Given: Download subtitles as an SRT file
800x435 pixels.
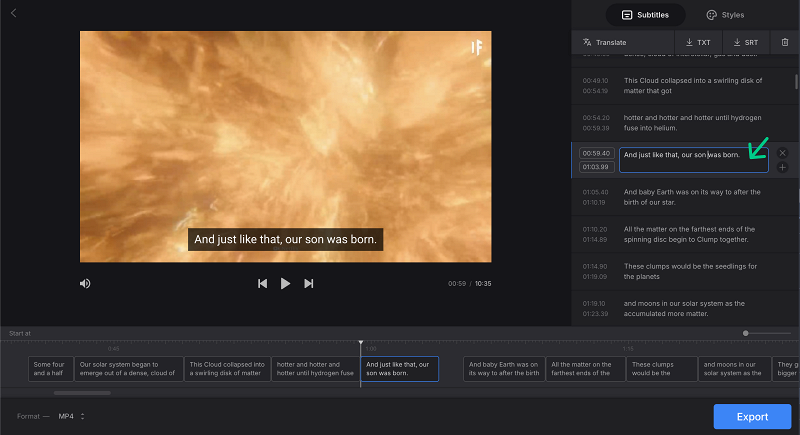Looking at the screenshot, I should (x=745, y=42).
